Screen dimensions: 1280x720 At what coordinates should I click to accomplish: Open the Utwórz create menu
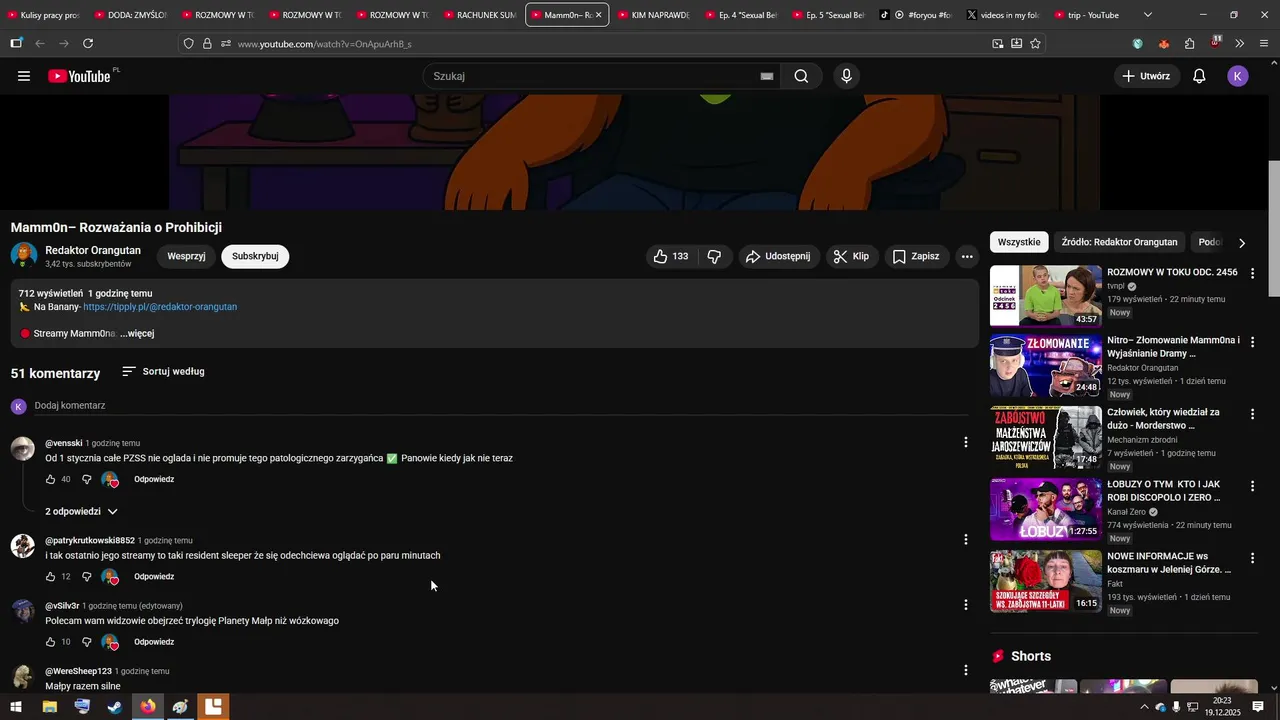coord(1146,76)
